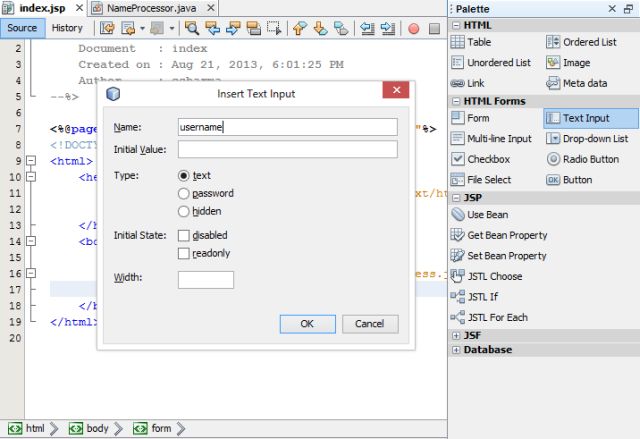Select the File Select palette item

[x=481, y=180]
